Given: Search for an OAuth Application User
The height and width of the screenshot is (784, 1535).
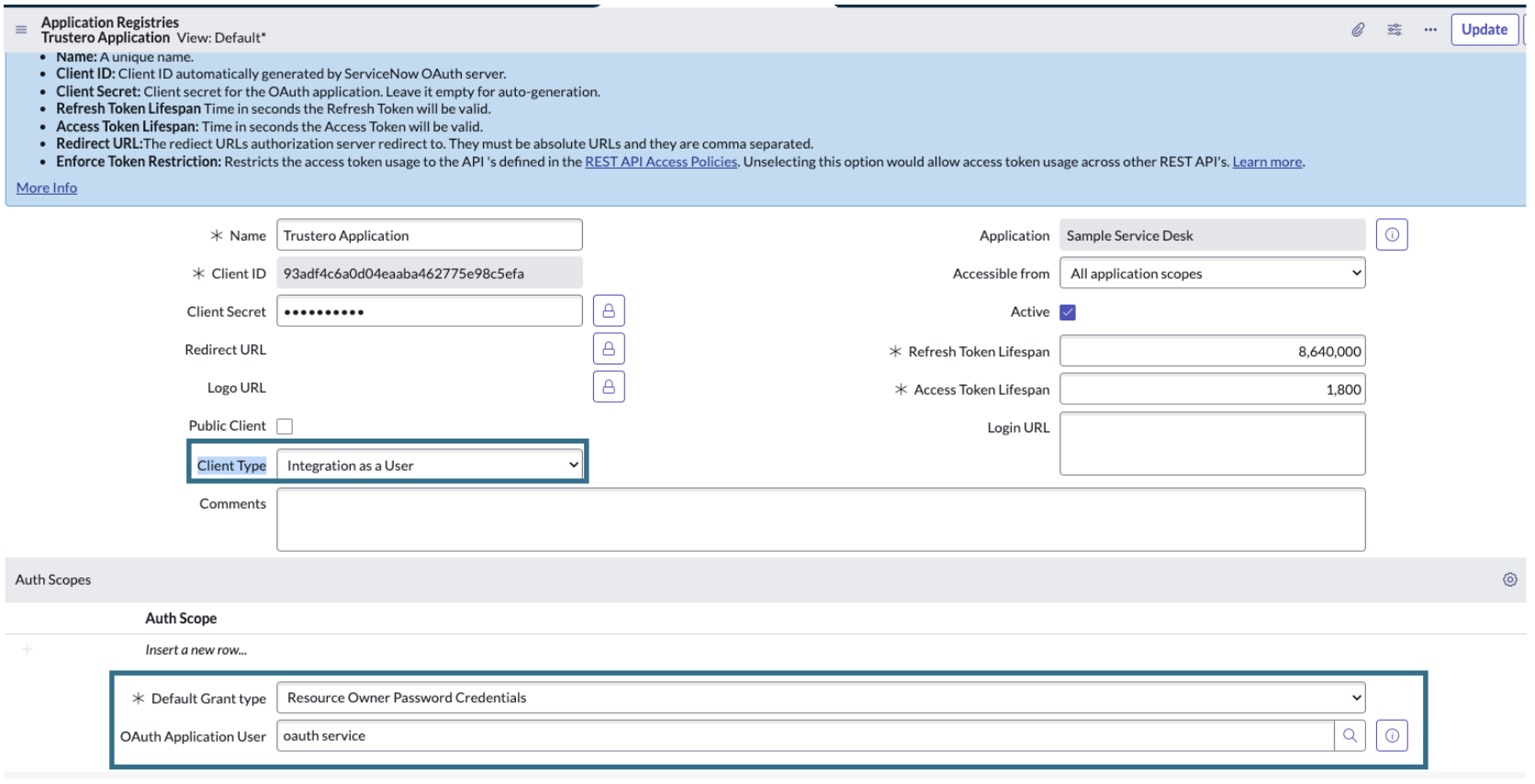Looking at the screenshot, I should pos(1350,735).
